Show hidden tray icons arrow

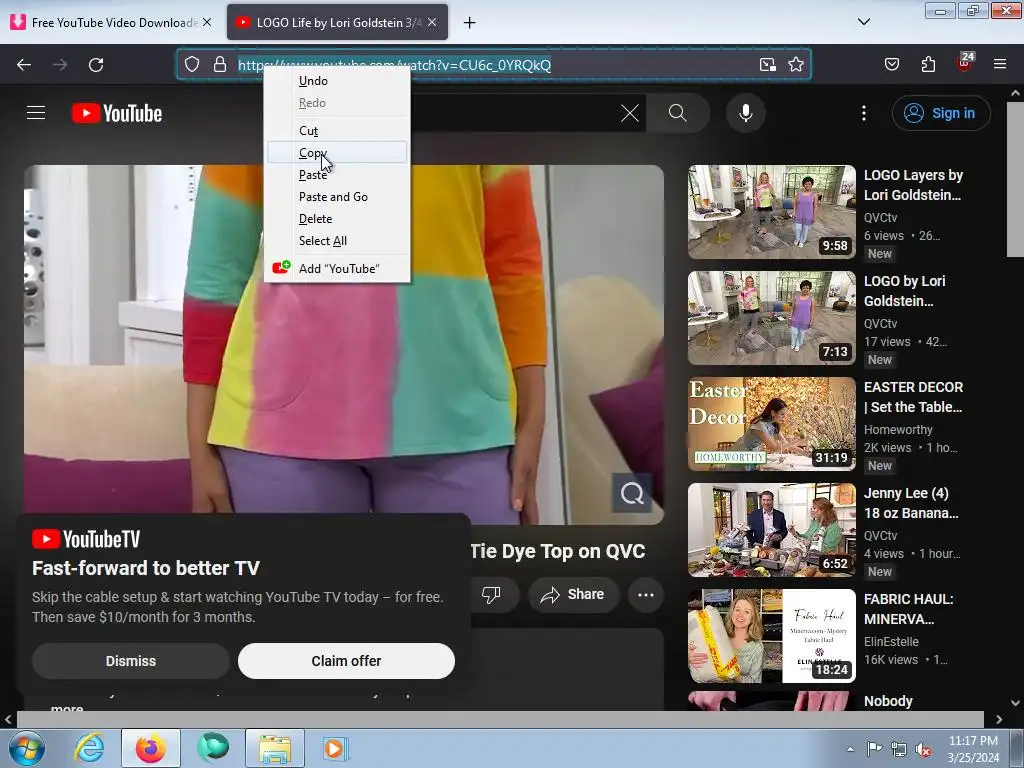tap(850, 749)
